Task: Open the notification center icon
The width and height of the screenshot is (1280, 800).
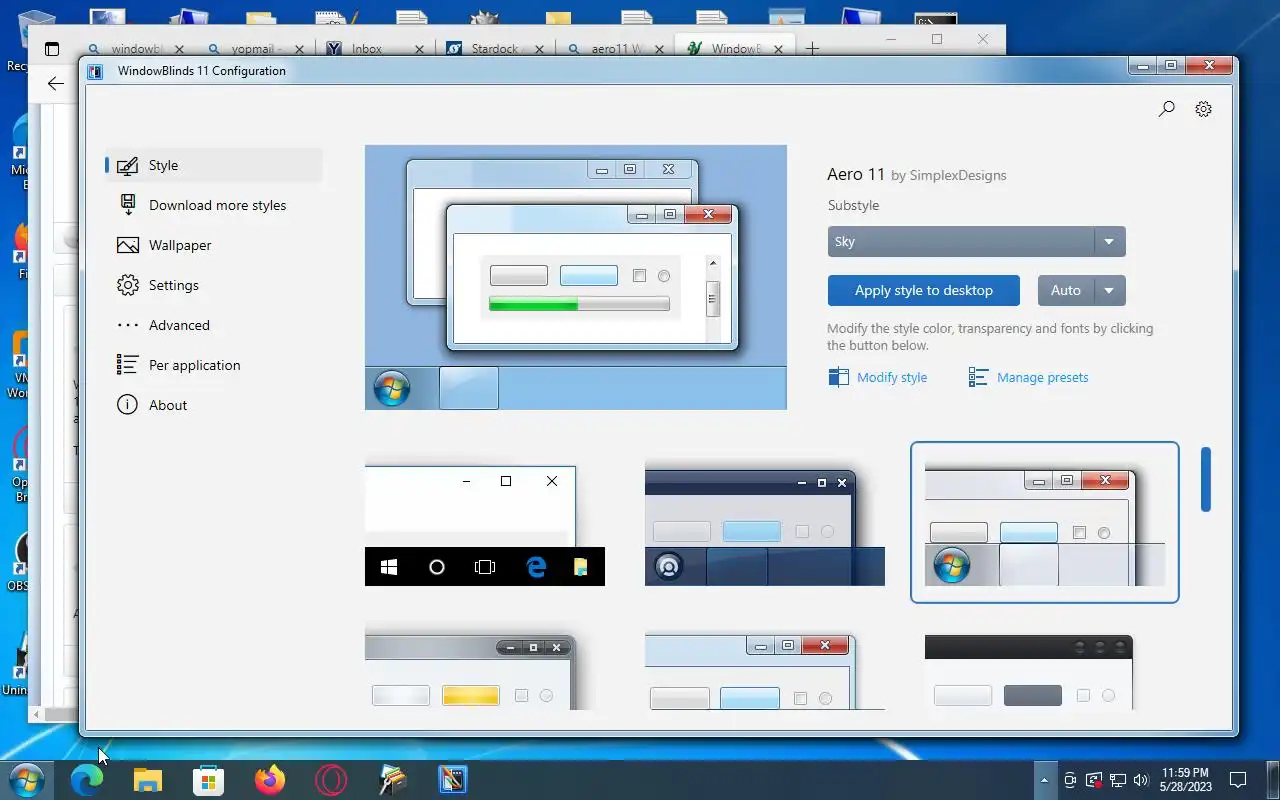Action: (x=1238, y=780)
